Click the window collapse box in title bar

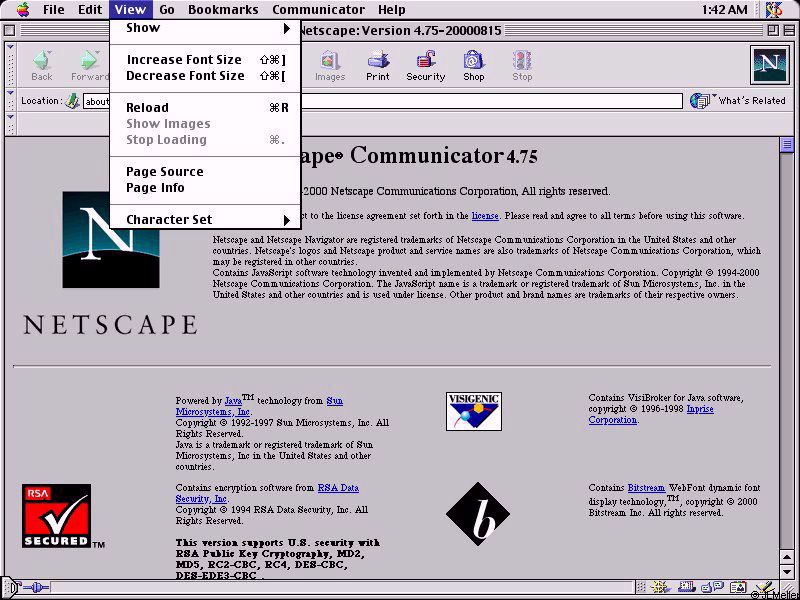pos(787,30)
